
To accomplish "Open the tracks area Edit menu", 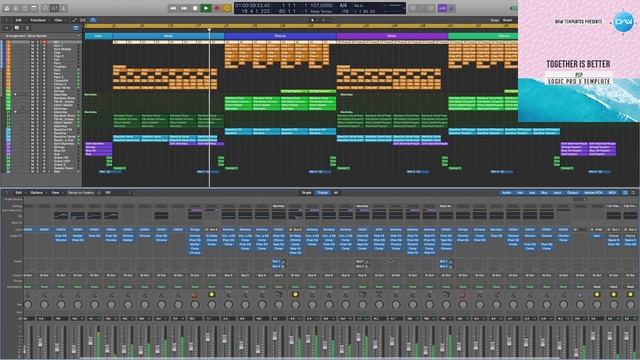I will pos(19,20).
